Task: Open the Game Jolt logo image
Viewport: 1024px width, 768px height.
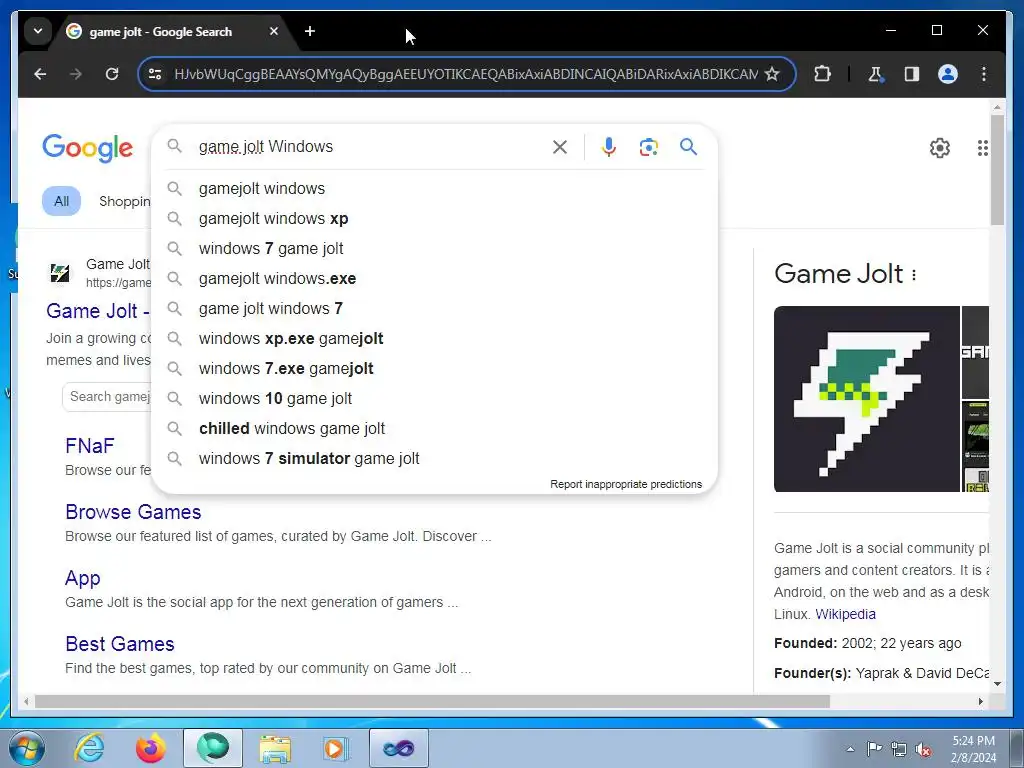Action: pos(867,399)
